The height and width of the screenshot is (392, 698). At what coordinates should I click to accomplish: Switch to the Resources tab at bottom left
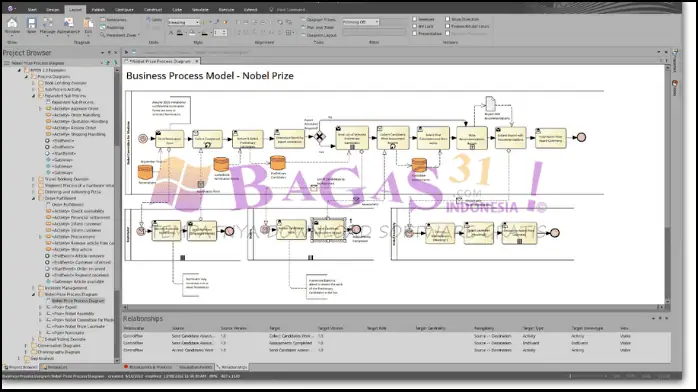(x=55, y=368)
